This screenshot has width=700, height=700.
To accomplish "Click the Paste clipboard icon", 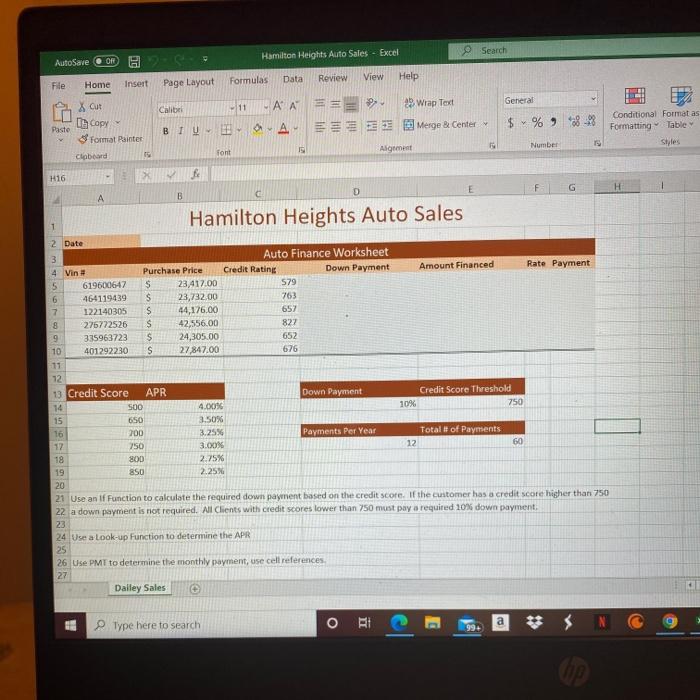I will click(x=61, y=112).
